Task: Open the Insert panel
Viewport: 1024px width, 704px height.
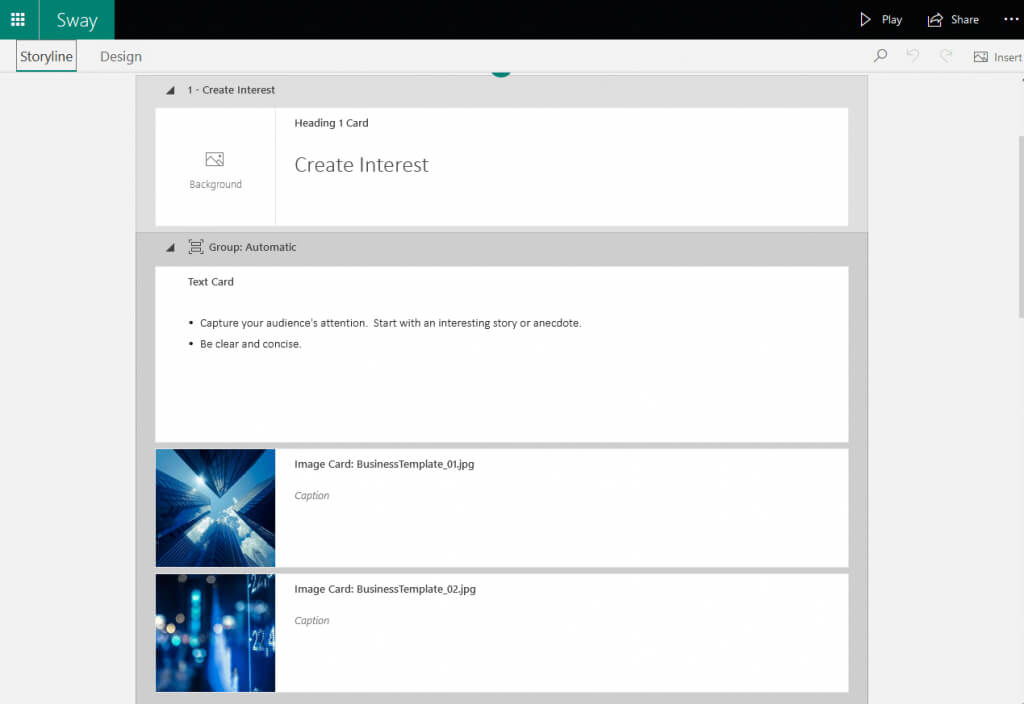Action: click(x=998, y=57)
